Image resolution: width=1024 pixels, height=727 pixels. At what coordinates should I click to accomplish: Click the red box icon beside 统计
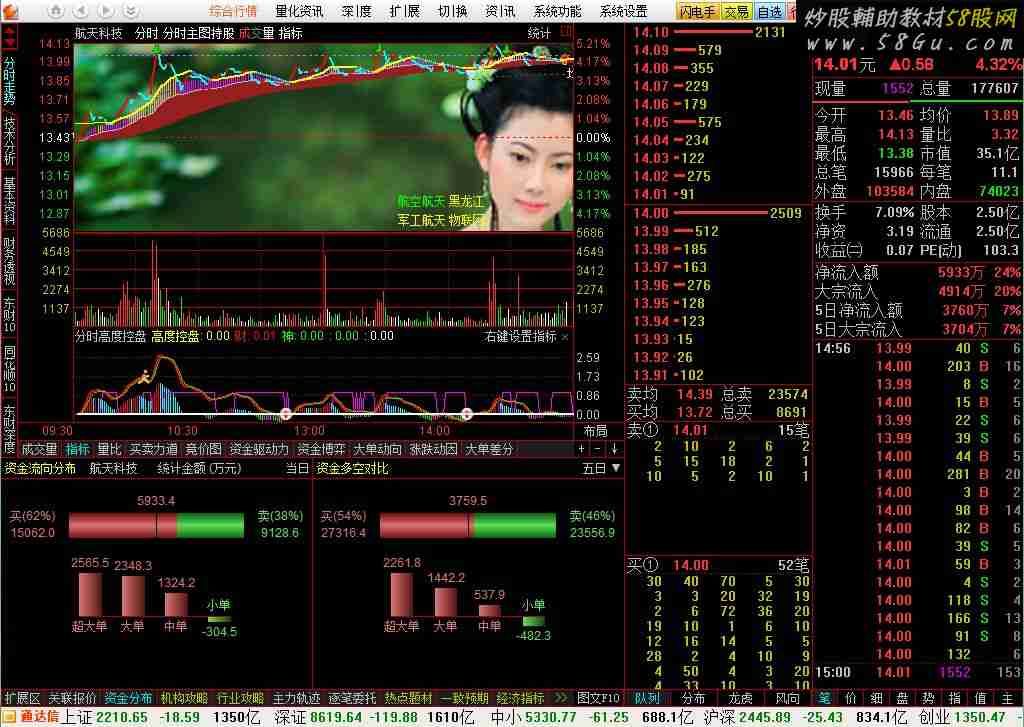(566, 31)
